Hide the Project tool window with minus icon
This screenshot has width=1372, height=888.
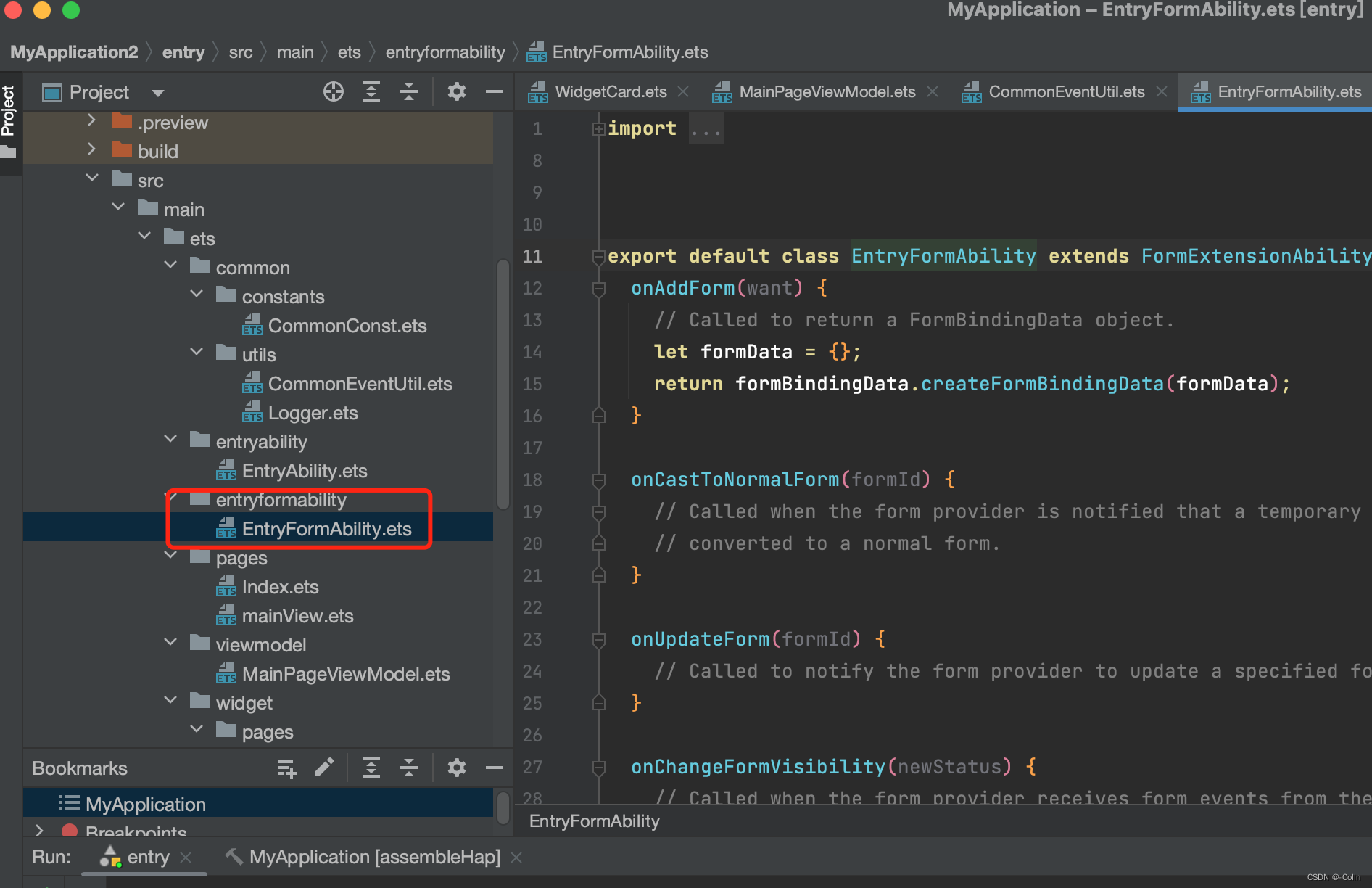[x=494, y=91]
